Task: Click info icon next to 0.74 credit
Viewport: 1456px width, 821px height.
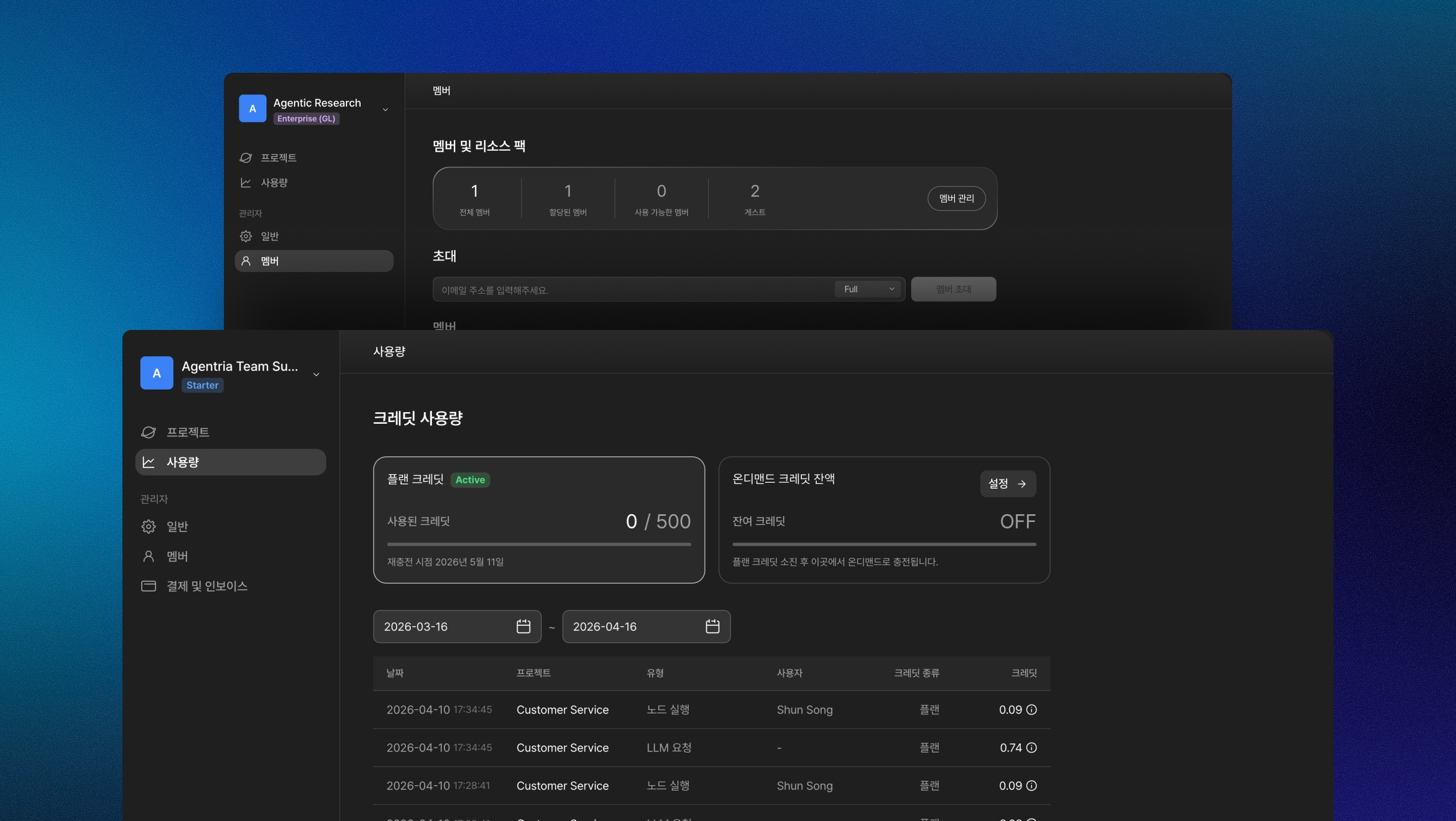Action: pos(1031,748)
